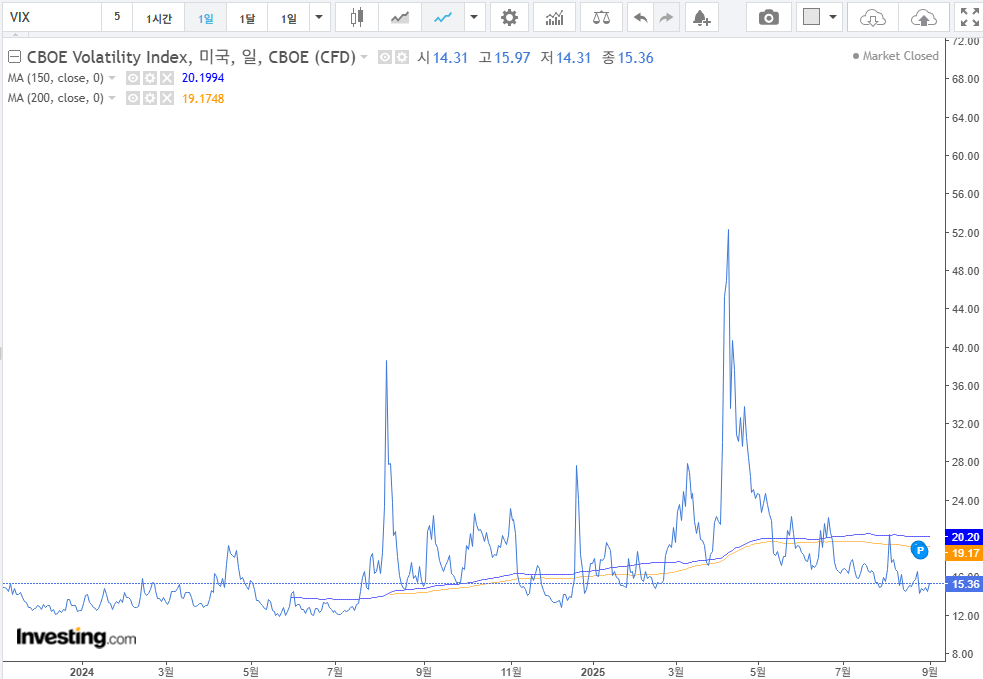983x679 pixels.
Task: Toggle visibility of the CBOE Volatility Index series
Action: click(x=385, y=58)
